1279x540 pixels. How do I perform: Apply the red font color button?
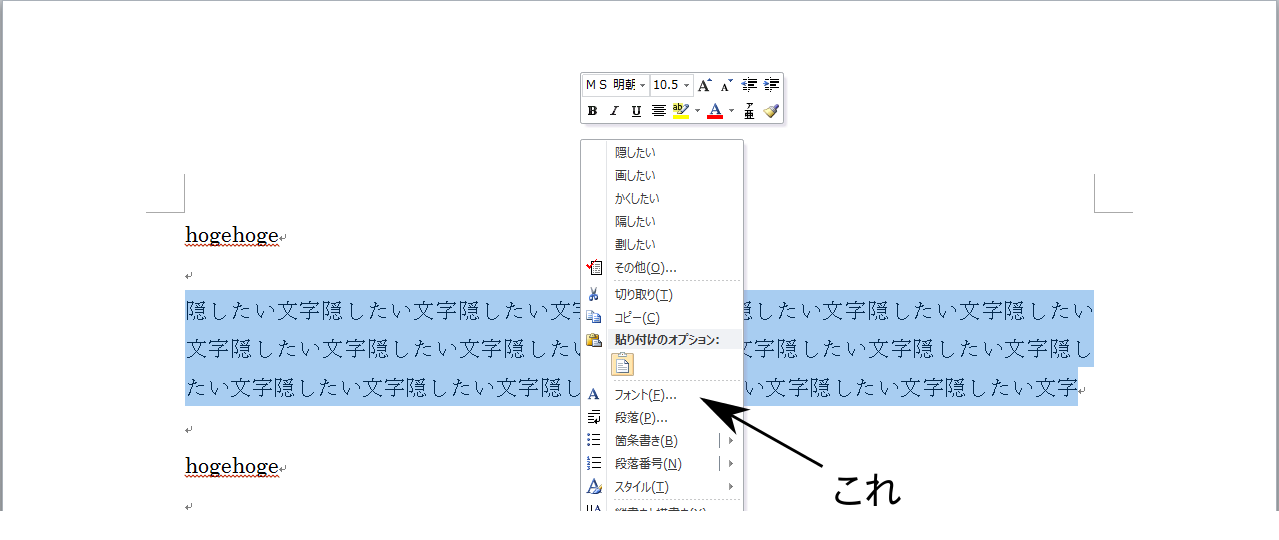715,111
